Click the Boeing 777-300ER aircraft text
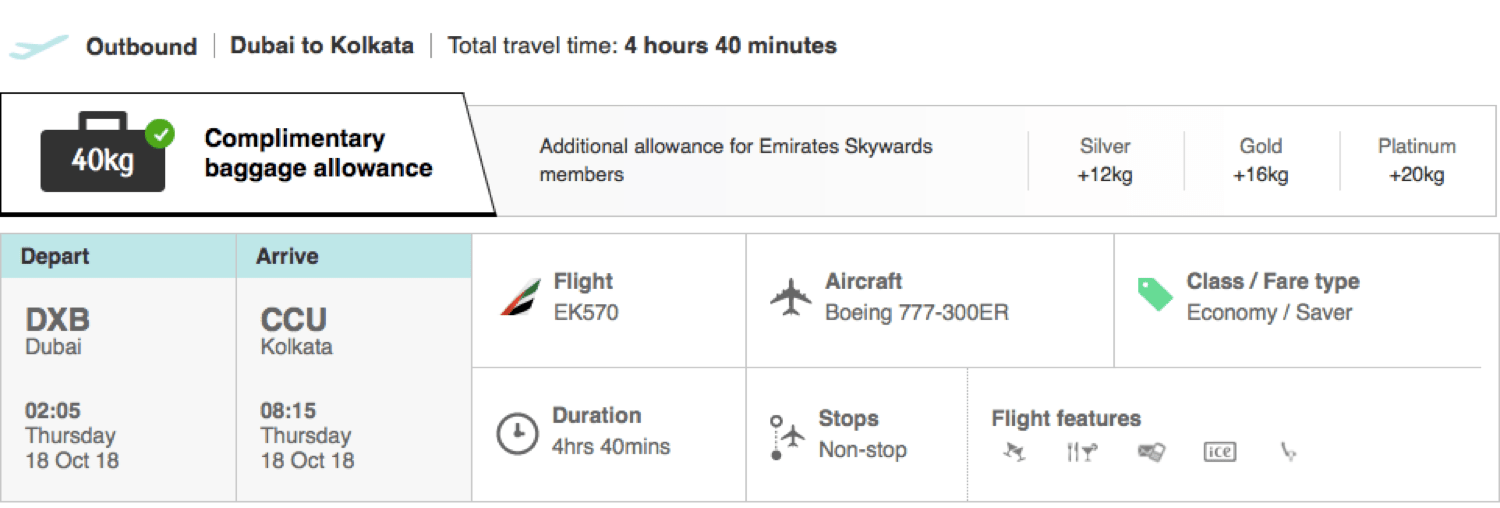The width and height of the screenshot is (1500, 508). click(916, 312)
